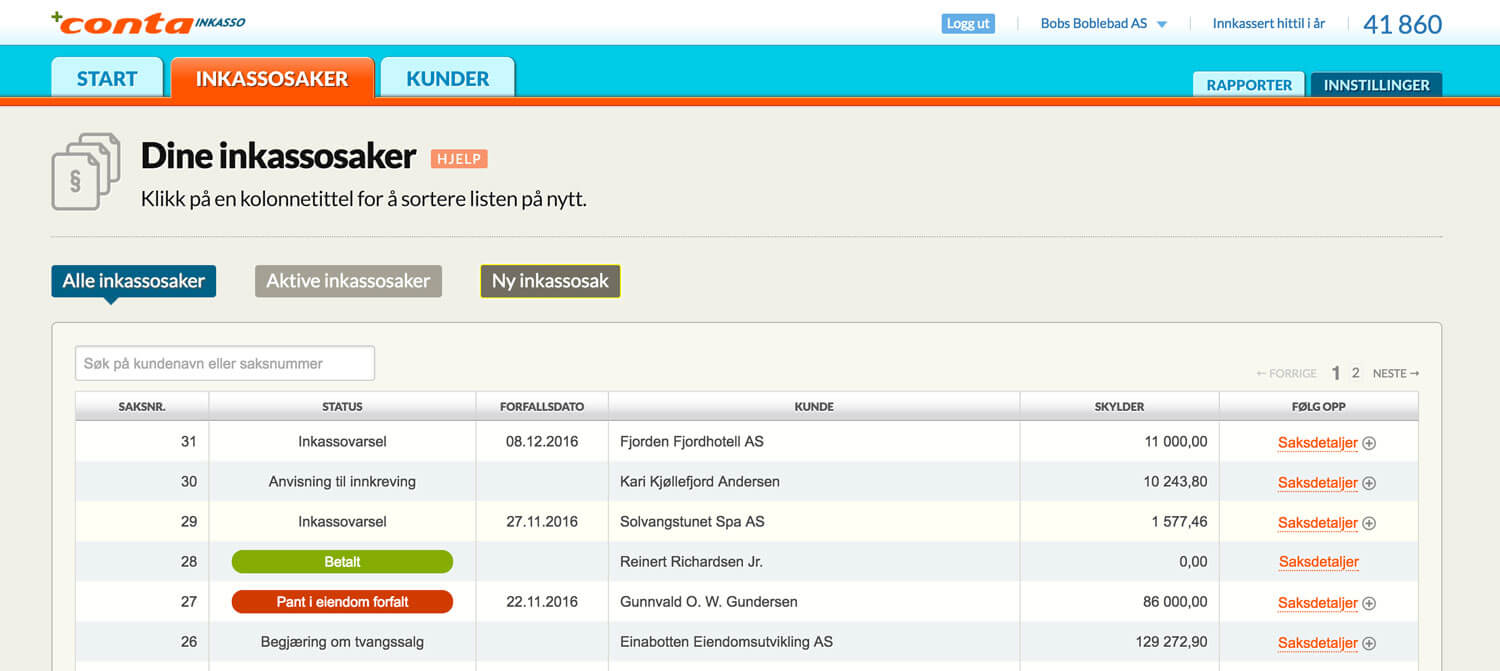
Task: Click Inkassovarsel status in row 29
Action: 342,521
